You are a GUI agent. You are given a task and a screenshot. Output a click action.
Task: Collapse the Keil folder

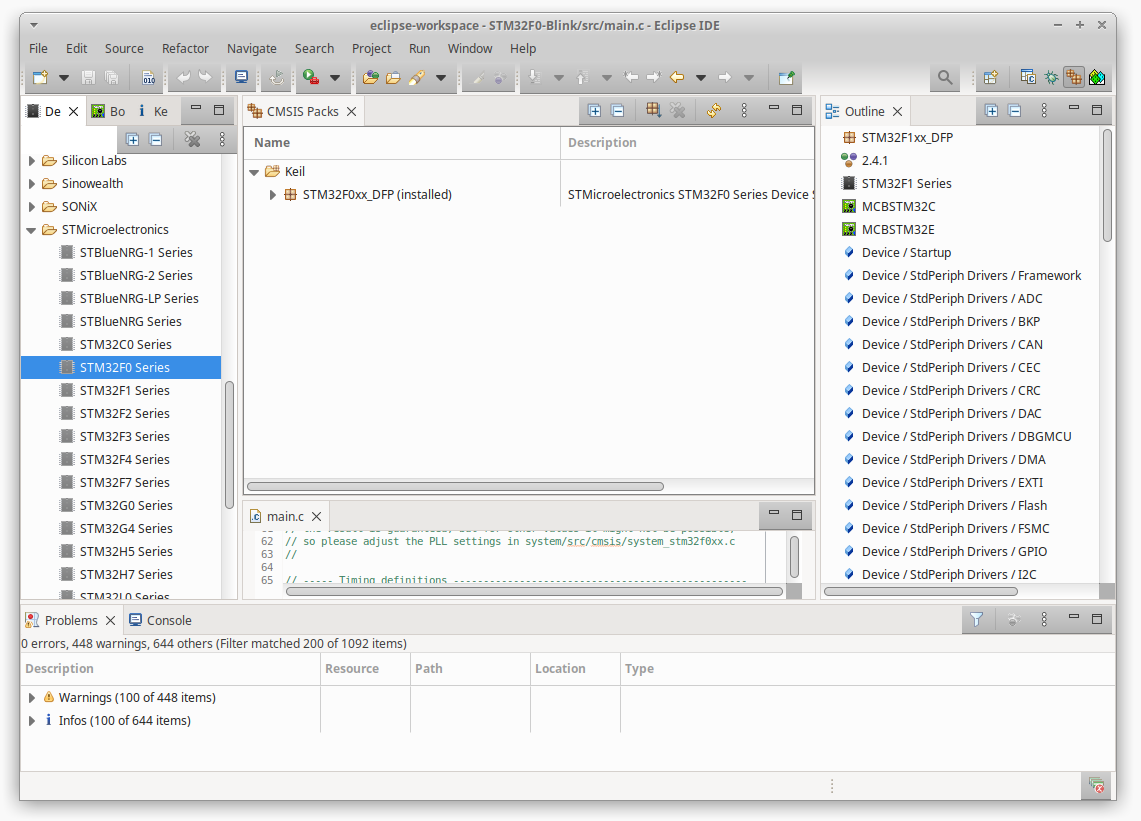(254, 172)
